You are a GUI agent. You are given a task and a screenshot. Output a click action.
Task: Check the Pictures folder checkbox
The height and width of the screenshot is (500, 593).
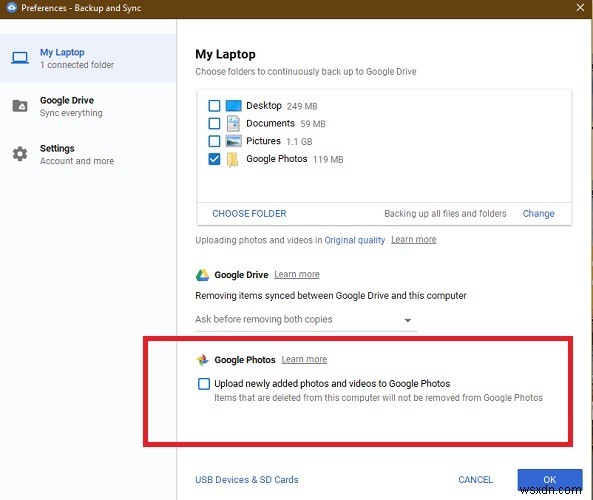(x=214, y=141)
